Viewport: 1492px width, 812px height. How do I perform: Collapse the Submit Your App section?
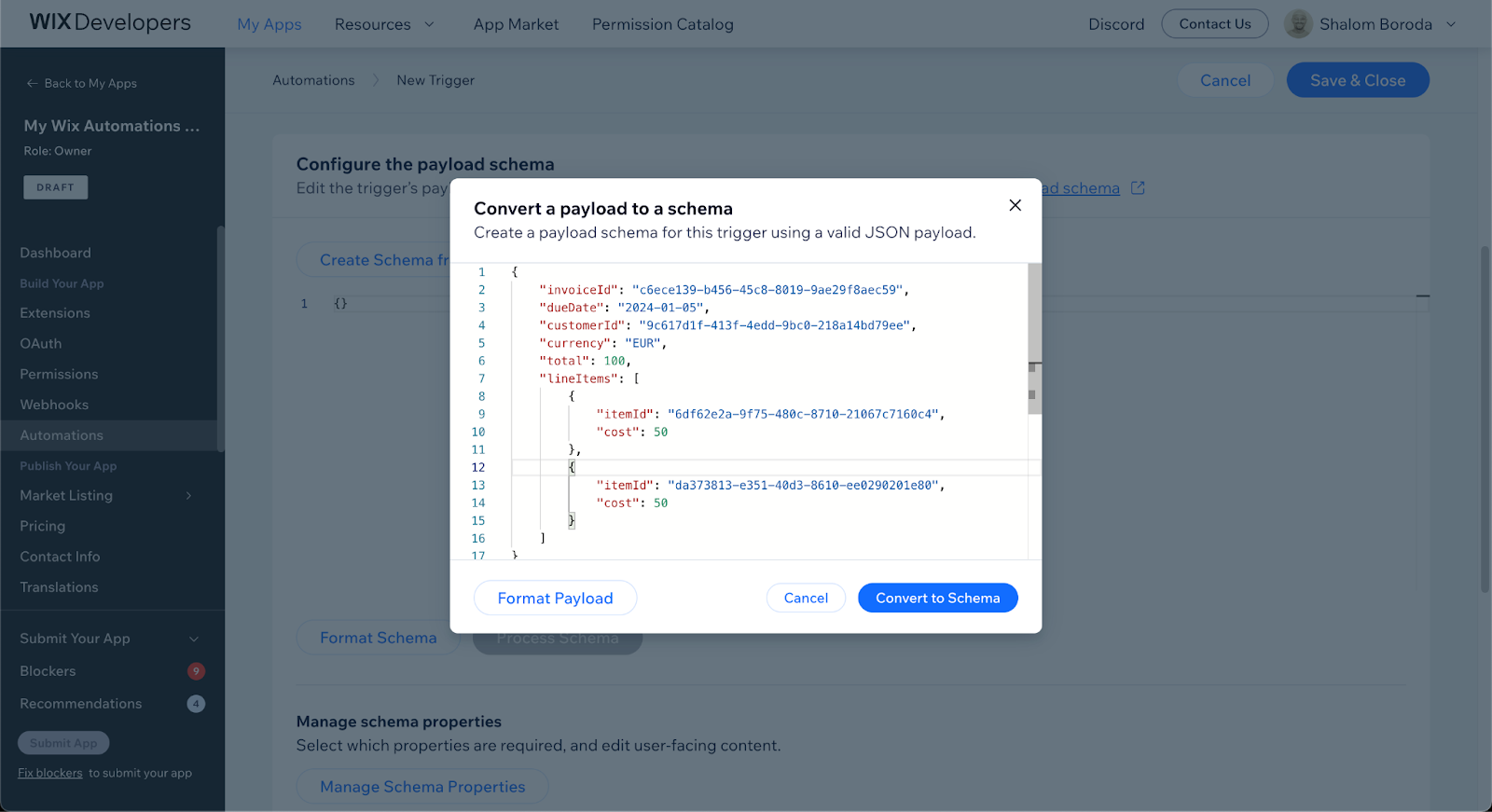click(x=194, y=639)
